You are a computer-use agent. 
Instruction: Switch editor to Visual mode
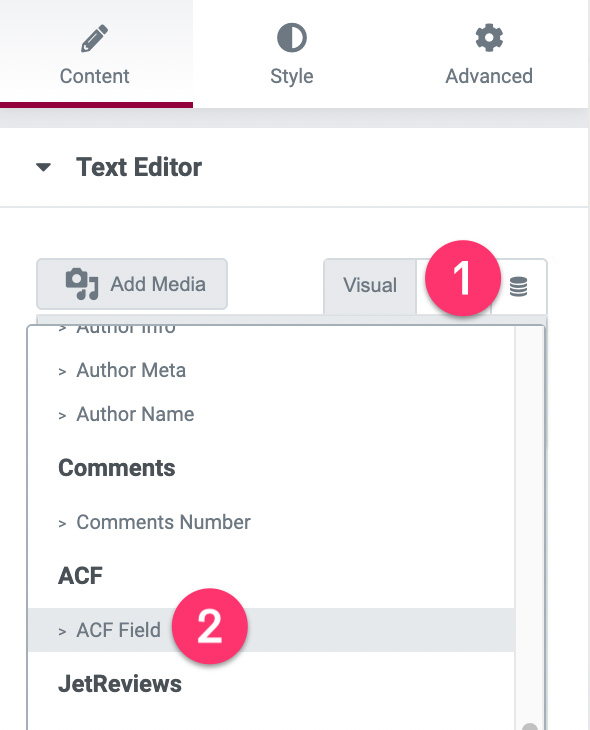click(370, 285)
